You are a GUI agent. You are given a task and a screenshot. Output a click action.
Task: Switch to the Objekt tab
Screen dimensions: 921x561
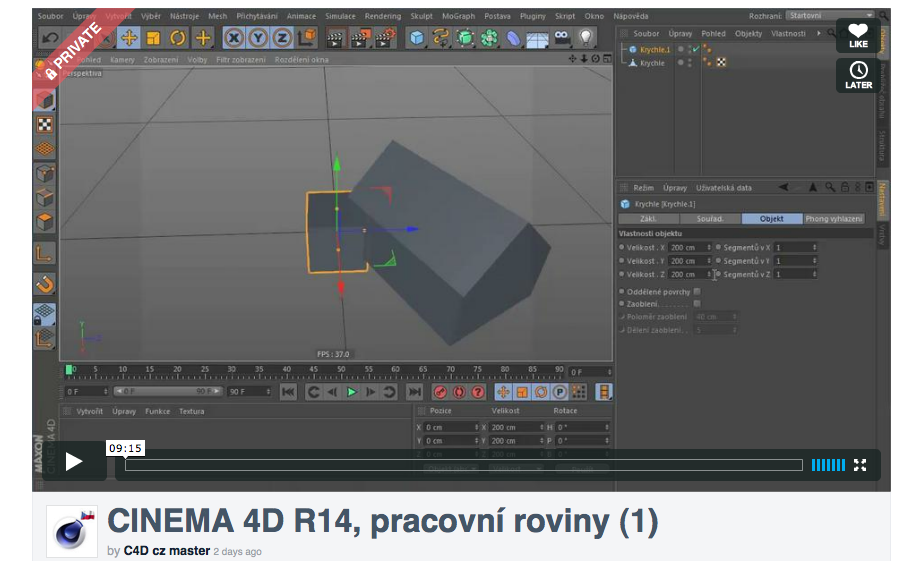point(771,219)
